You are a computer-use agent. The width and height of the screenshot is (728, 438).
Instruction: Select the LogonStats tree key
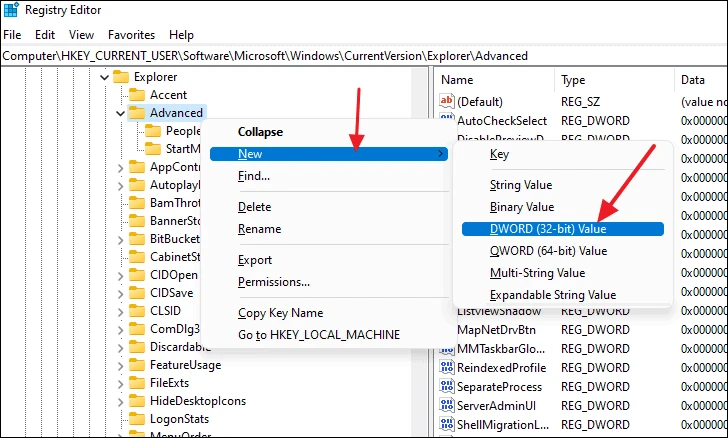click(x=179, y=419)
